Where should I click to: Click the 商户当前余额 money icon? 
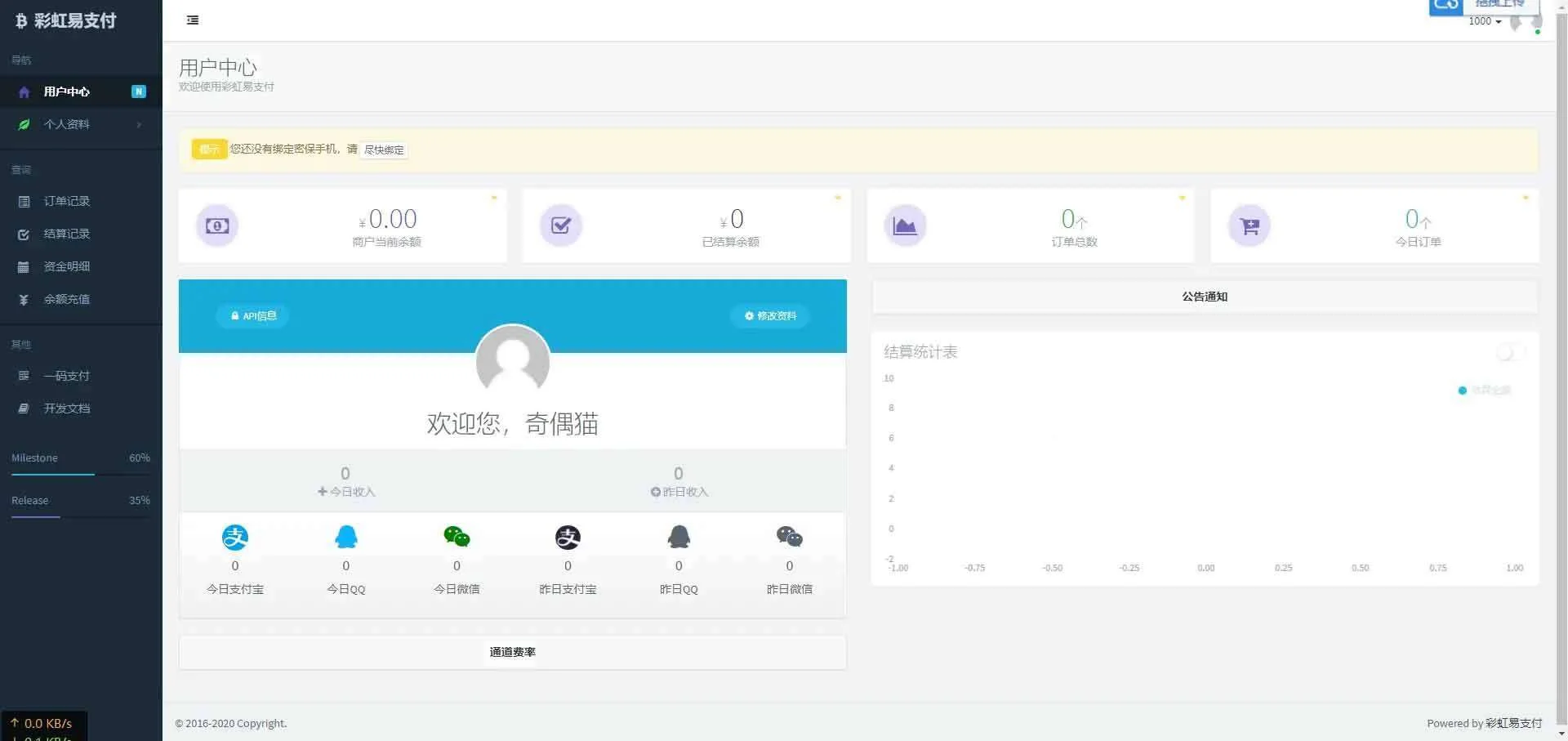coord(217,226)
